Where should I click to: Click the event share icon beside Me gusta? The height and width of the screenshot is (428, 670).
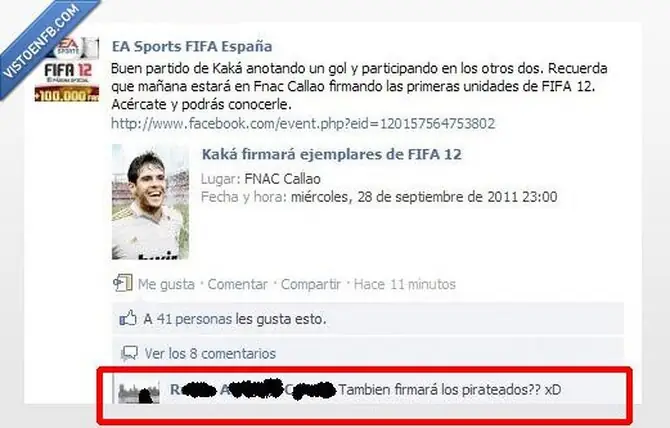point(123,283)
